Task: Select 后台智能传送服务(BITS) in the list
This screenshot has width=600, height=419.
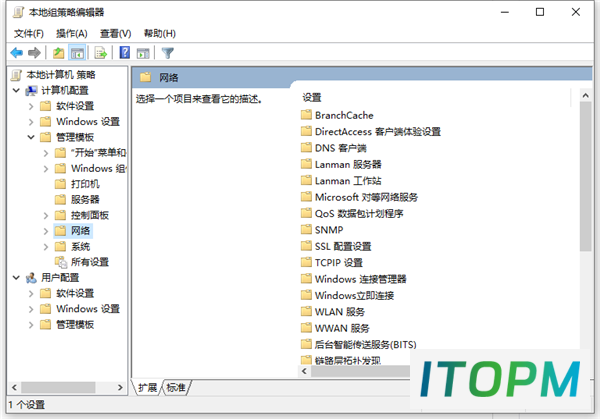Action: (x=365, y=344)
